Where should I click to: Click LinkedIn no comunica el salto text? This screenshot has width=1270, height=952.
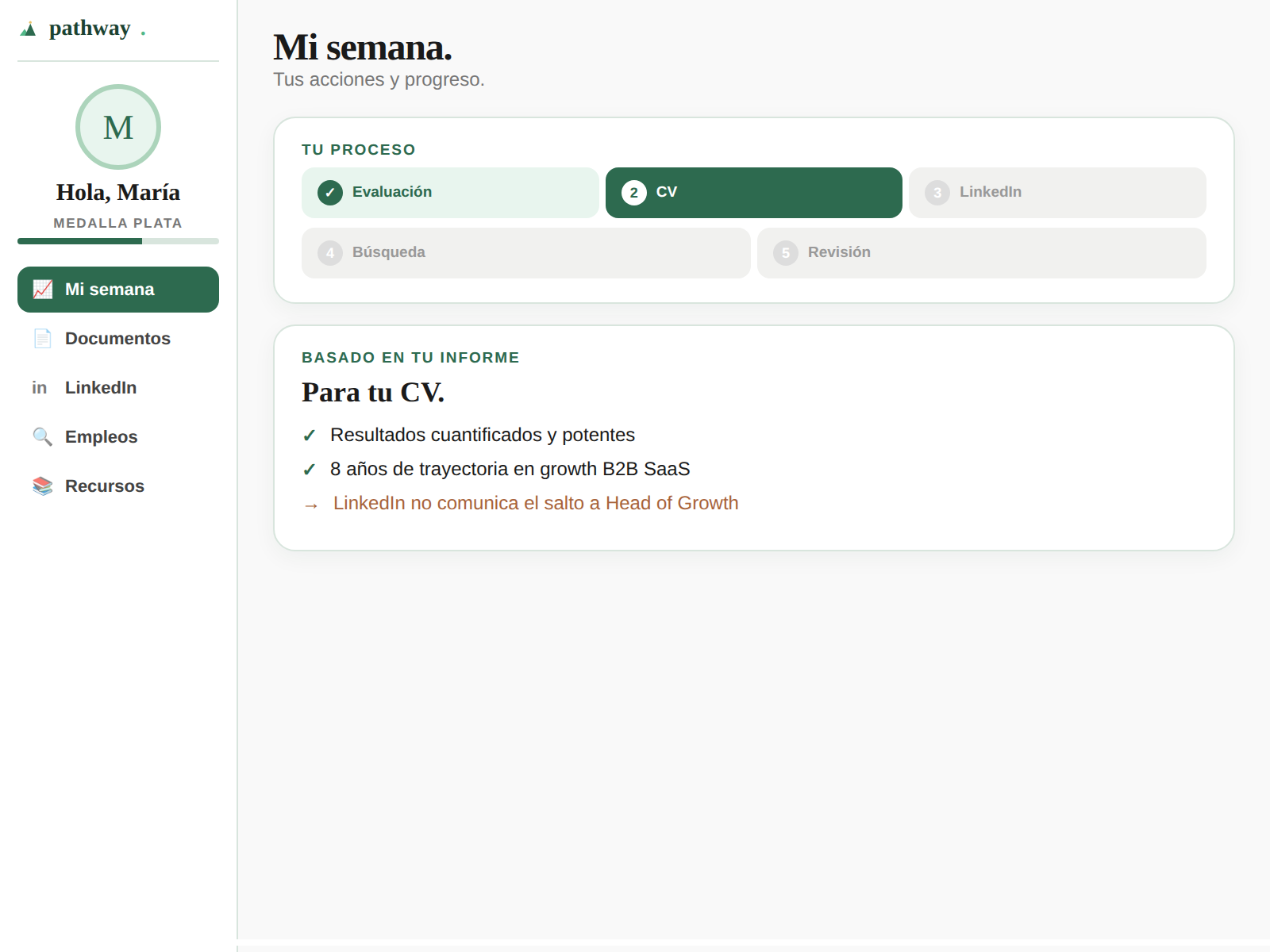point(536,503)
